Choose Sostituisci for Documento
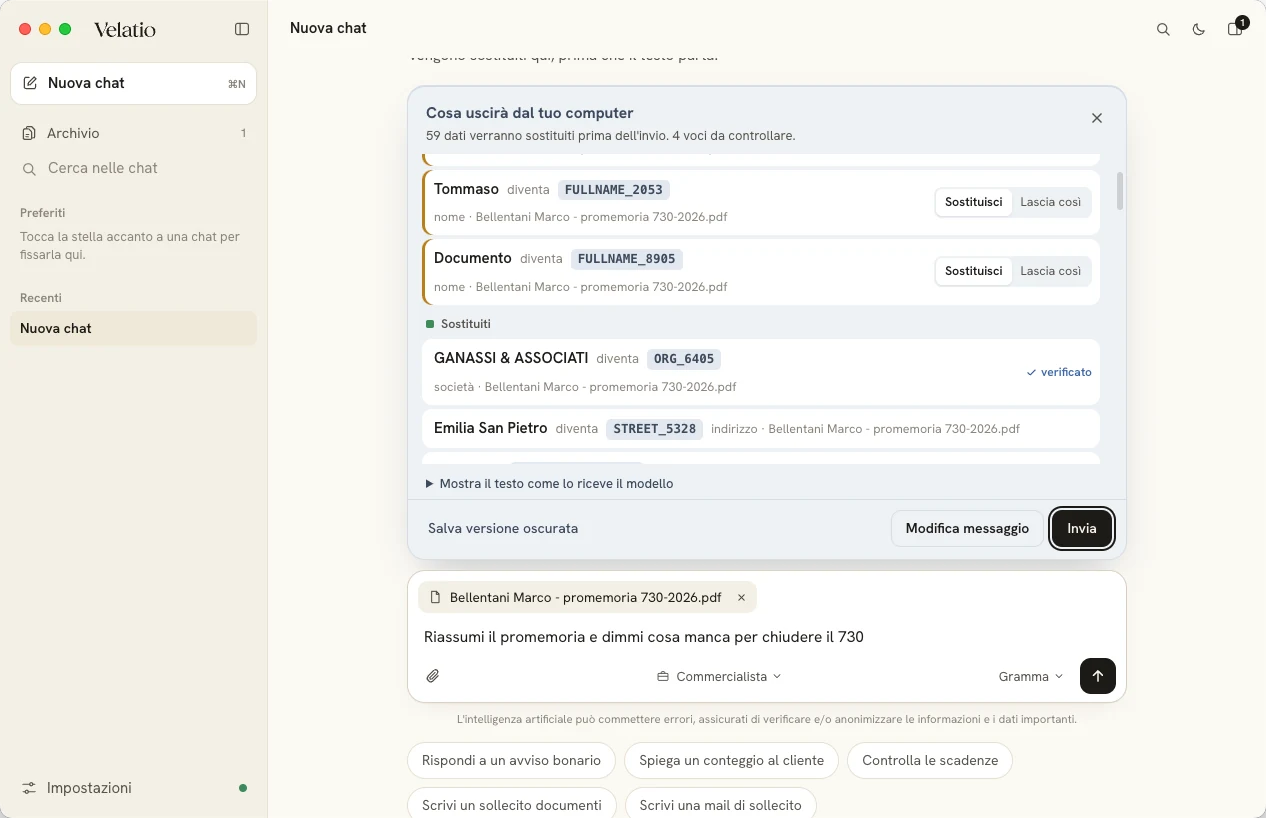Screen dimensions: 1266x818 tap(973, 271)
